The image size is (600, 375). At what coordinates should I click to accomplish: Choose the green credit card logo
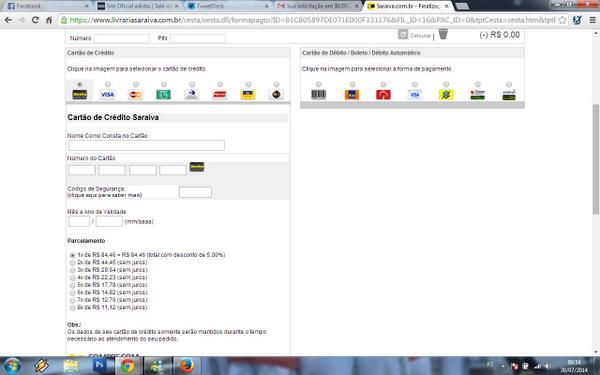tap(163, 94)
